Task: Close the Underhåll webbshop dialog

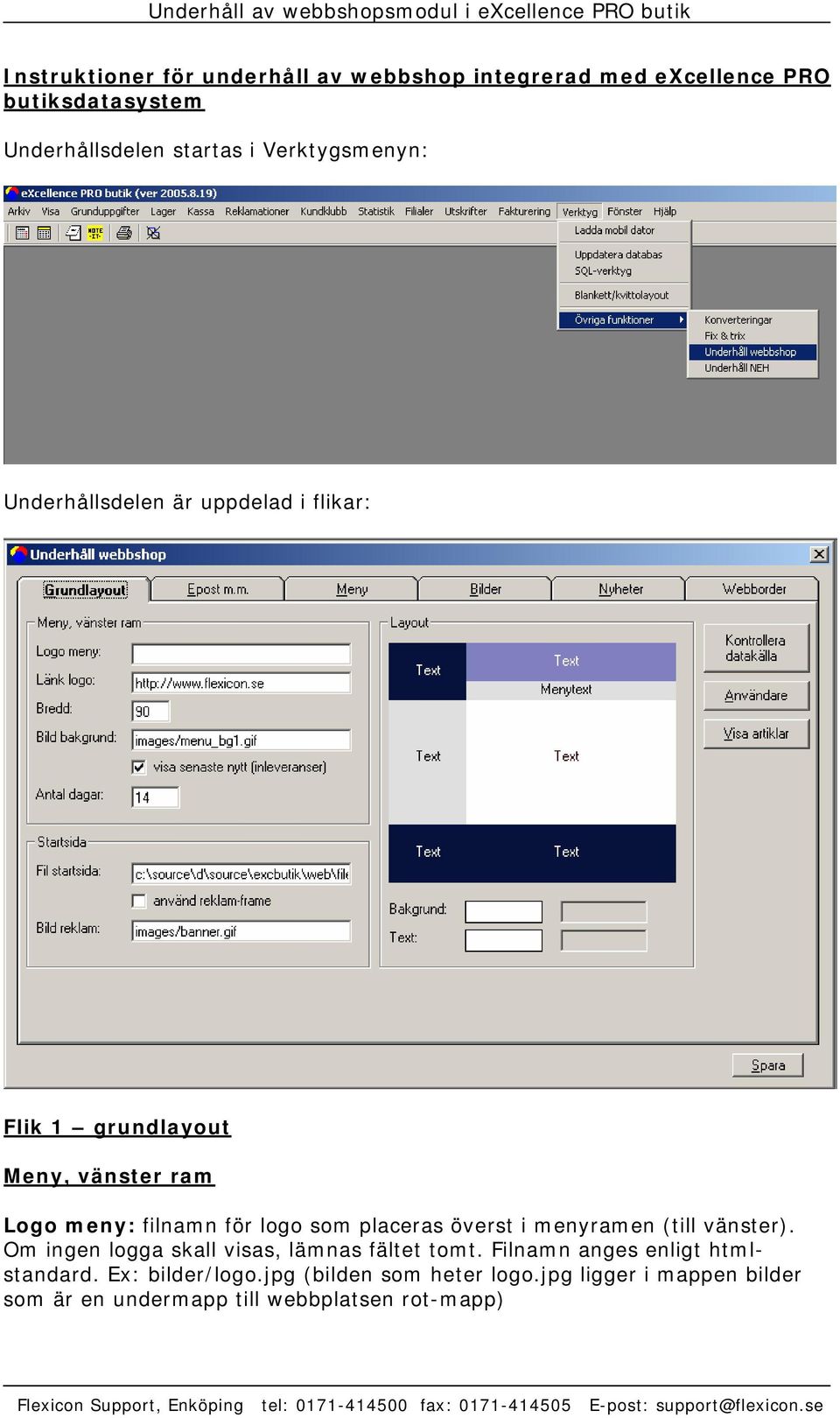Action: pyautogui.click(x=819, y=554)
